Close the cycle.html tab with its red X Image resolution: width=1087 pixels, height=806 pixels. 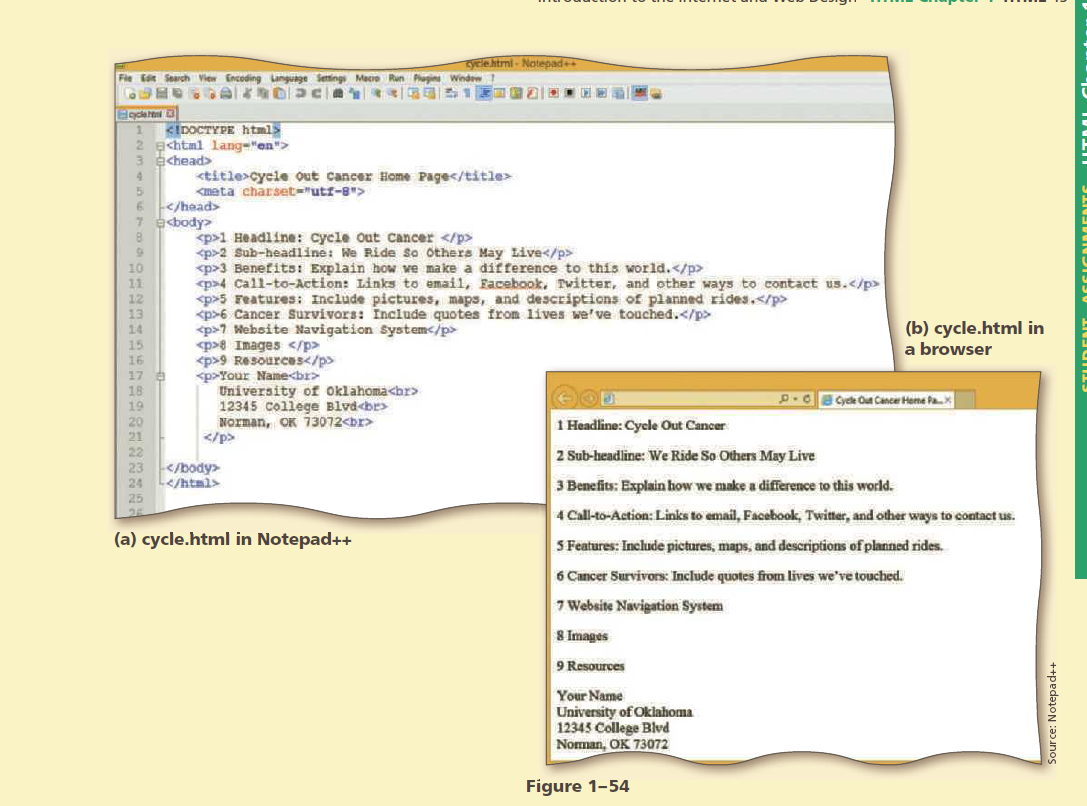(x=170, y=113)
